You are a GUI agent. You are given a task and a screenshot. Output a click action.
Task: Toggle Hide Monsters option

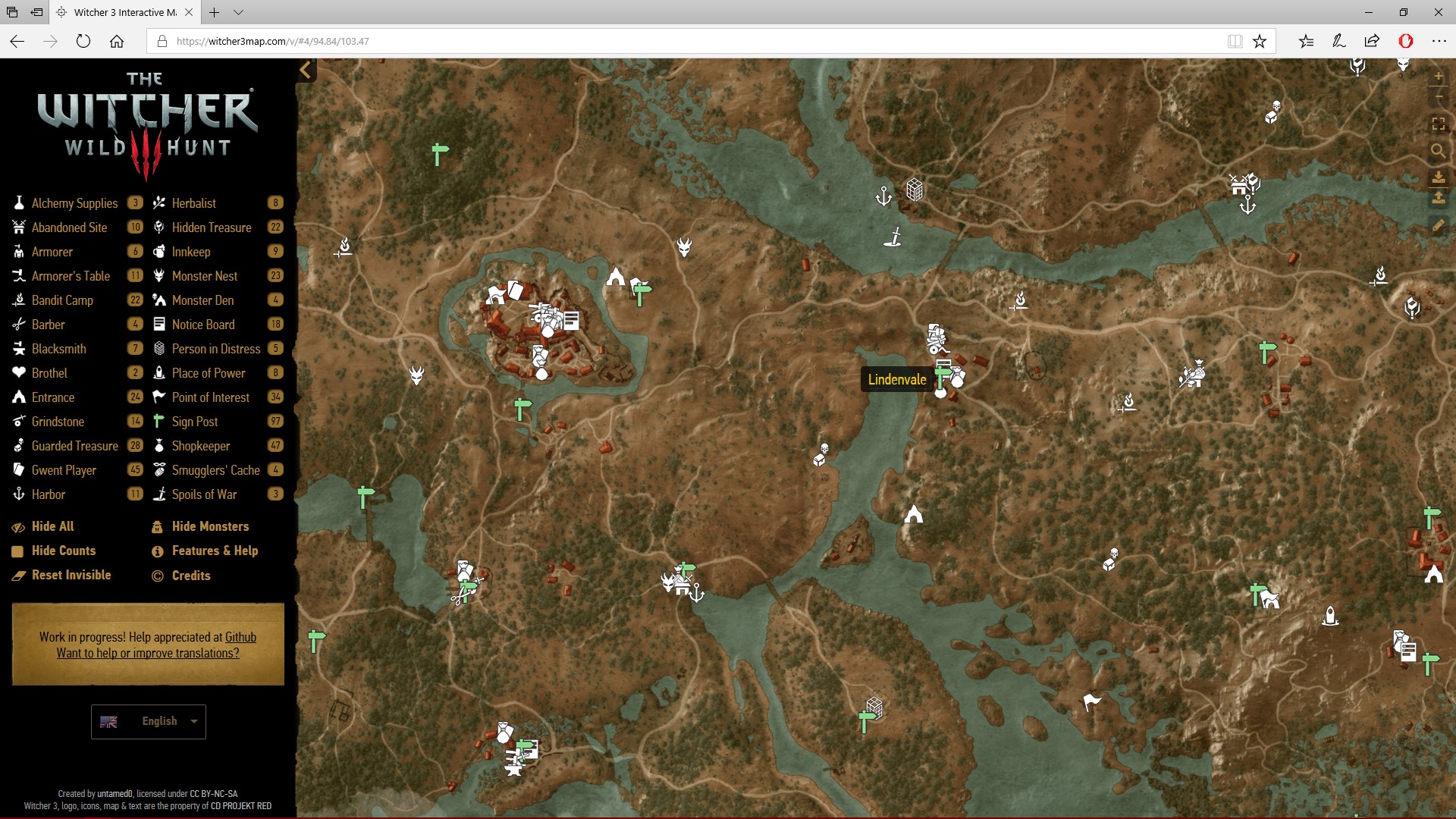[210, 526]
